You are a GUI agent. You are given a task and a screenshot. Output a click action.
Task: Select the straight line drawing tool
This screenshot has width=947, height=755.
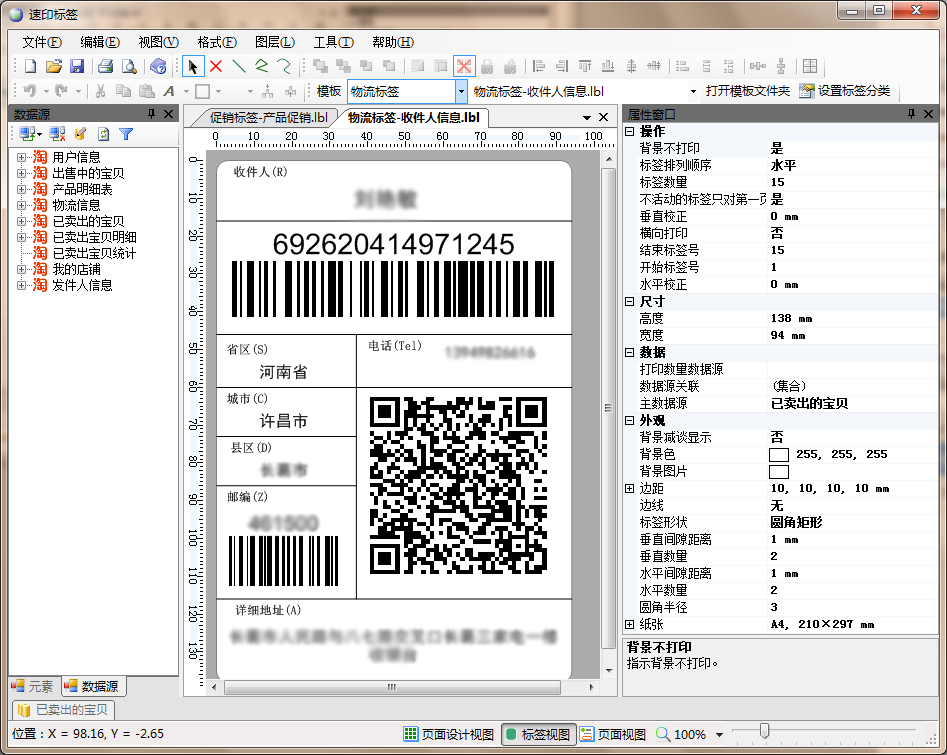pyautogui.click(x=239, y=67)
